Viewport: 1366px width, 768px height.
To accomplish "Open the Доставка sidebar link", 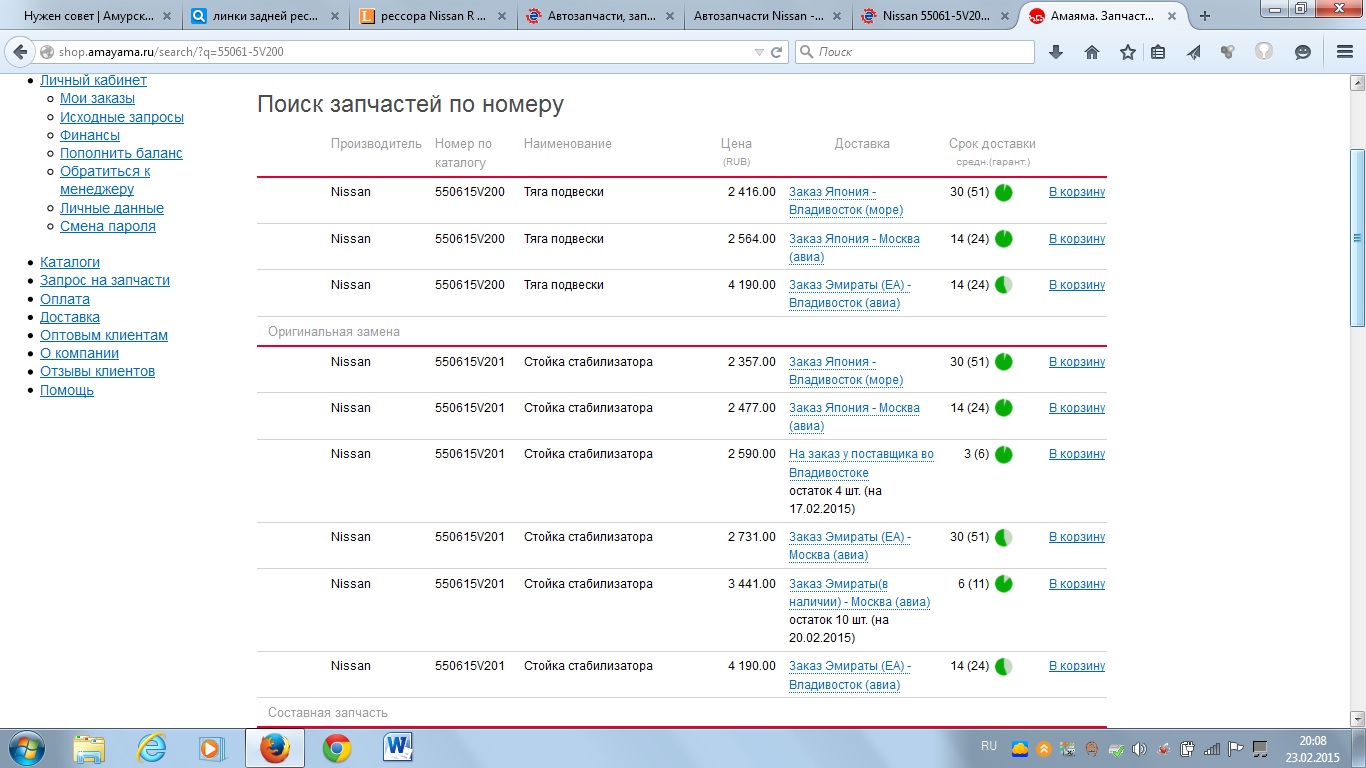I will [x=70, y=317].
